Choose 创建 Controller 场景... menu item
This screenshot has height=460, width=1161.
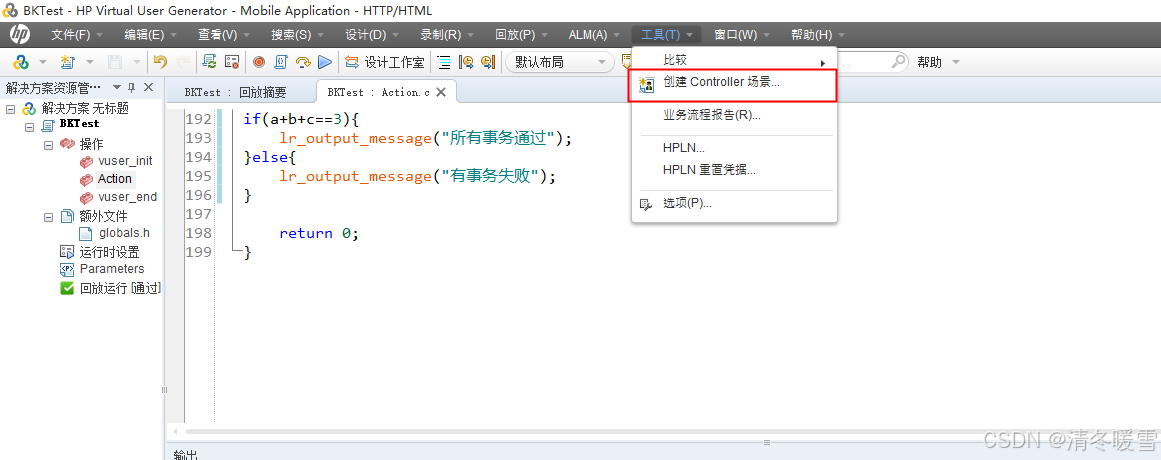pyautogui.click(x=734, y=84)
